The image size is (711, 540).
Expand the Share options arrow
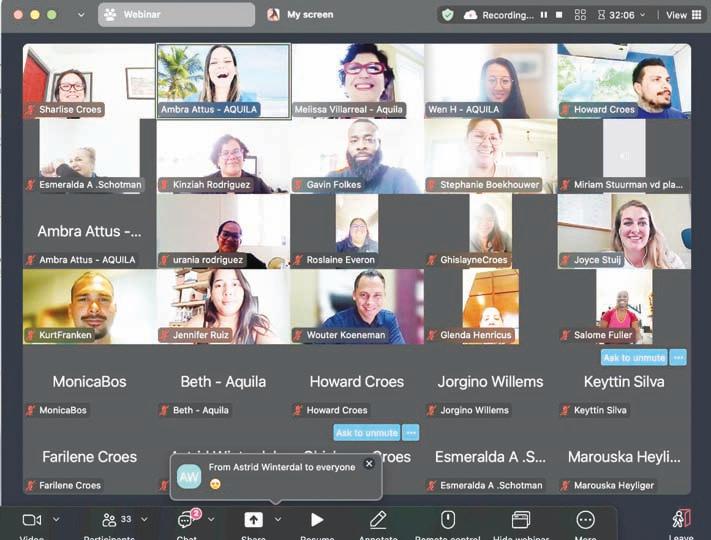click(278, 519)
